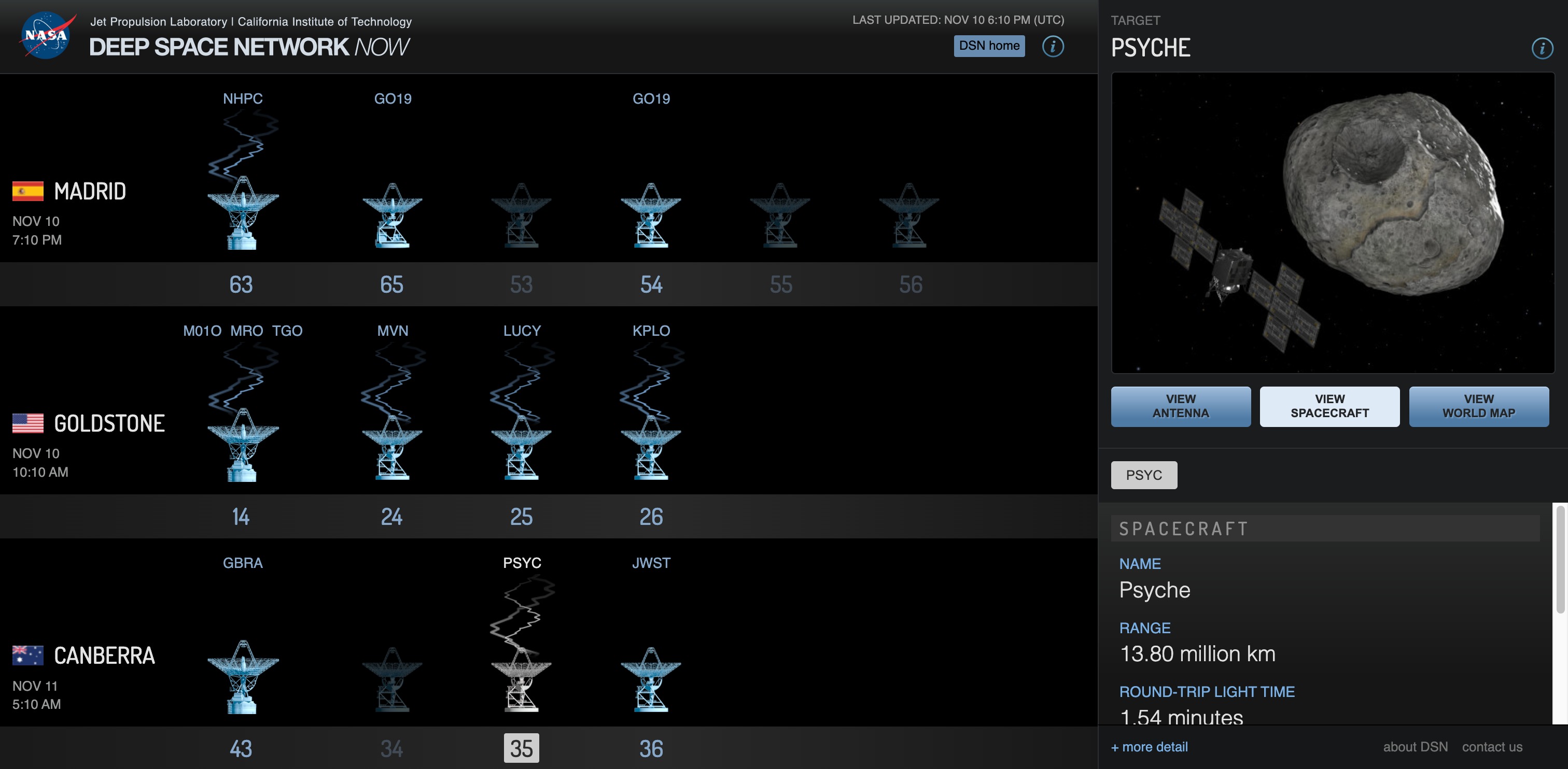Click the spacecraft details scrollbar

pos(1560,560)
